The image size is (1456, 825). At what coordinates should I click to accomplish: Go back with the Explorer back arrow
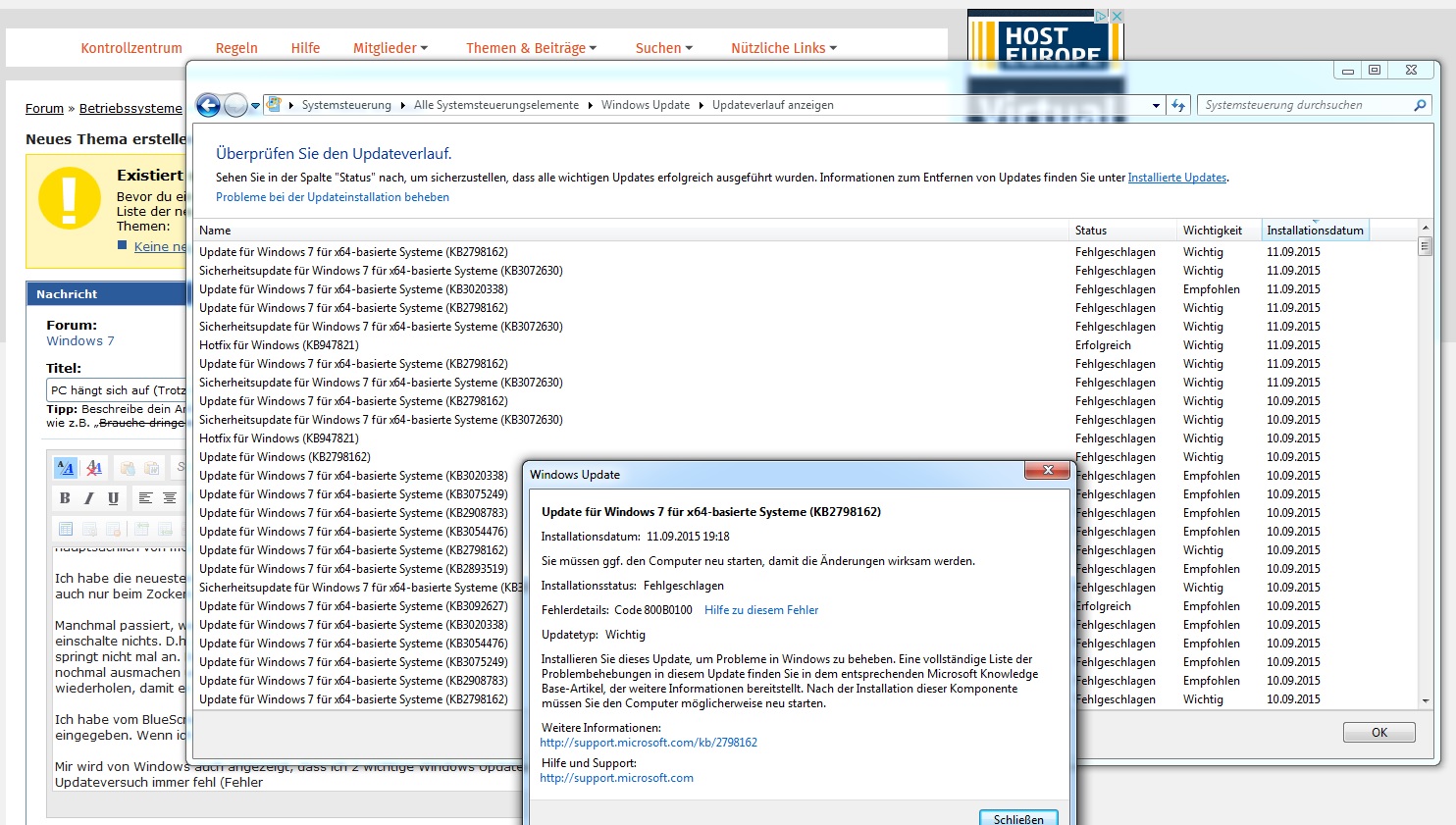(208, 105)
